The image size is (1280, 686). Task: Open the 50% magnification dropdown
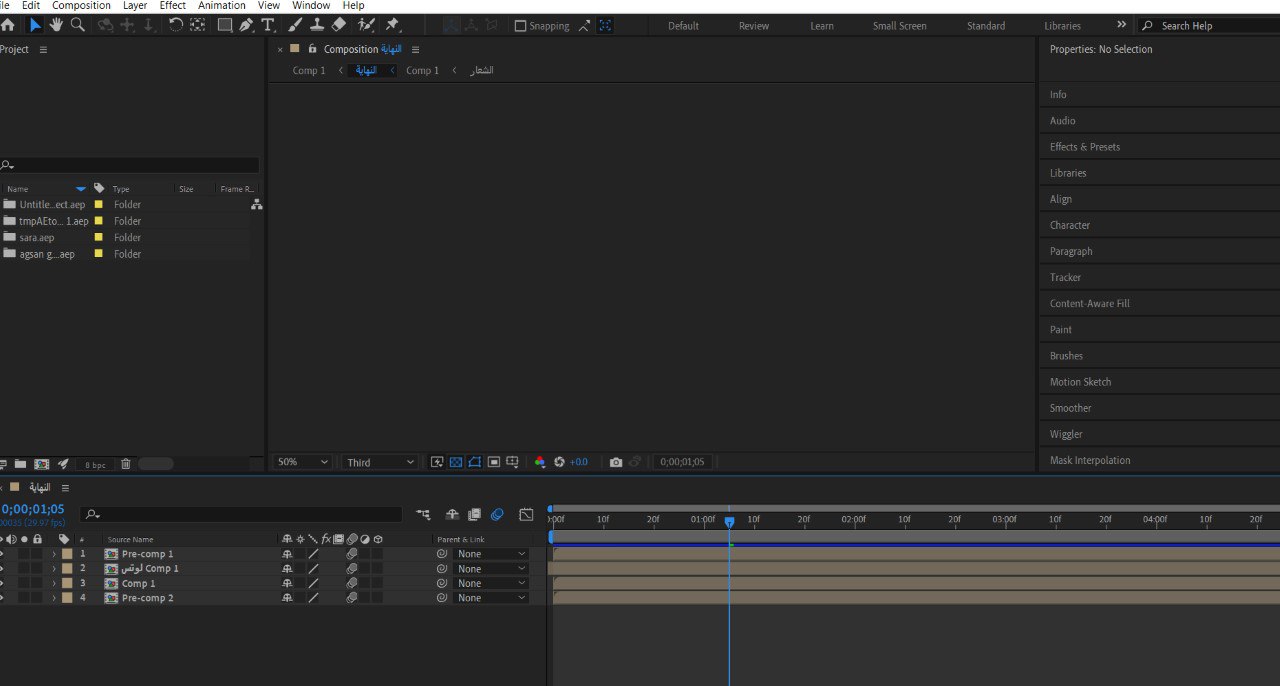[300, 461]
